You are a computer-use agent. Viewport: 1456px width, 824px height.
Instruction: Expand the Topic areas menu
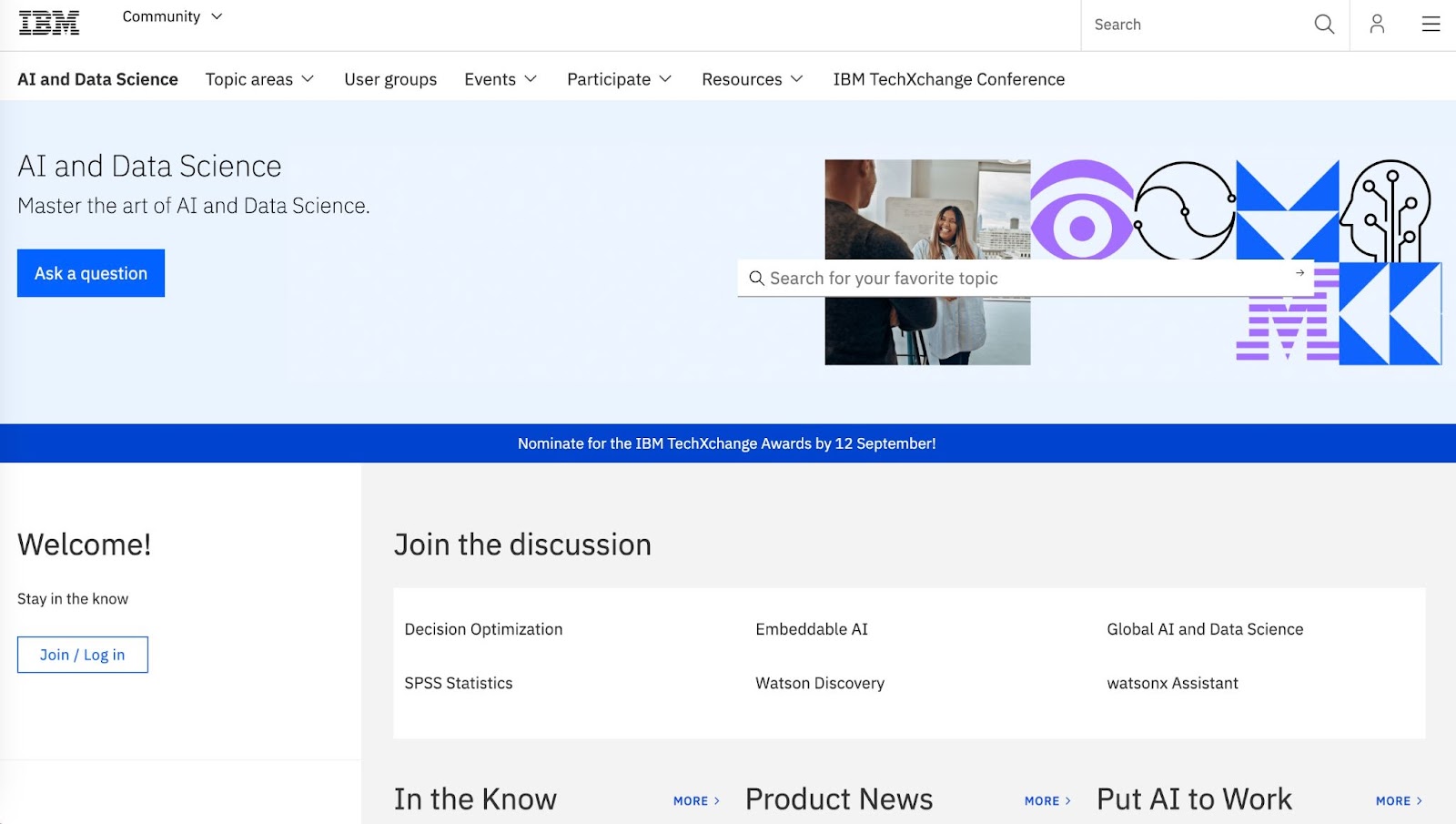coord(259,79)
